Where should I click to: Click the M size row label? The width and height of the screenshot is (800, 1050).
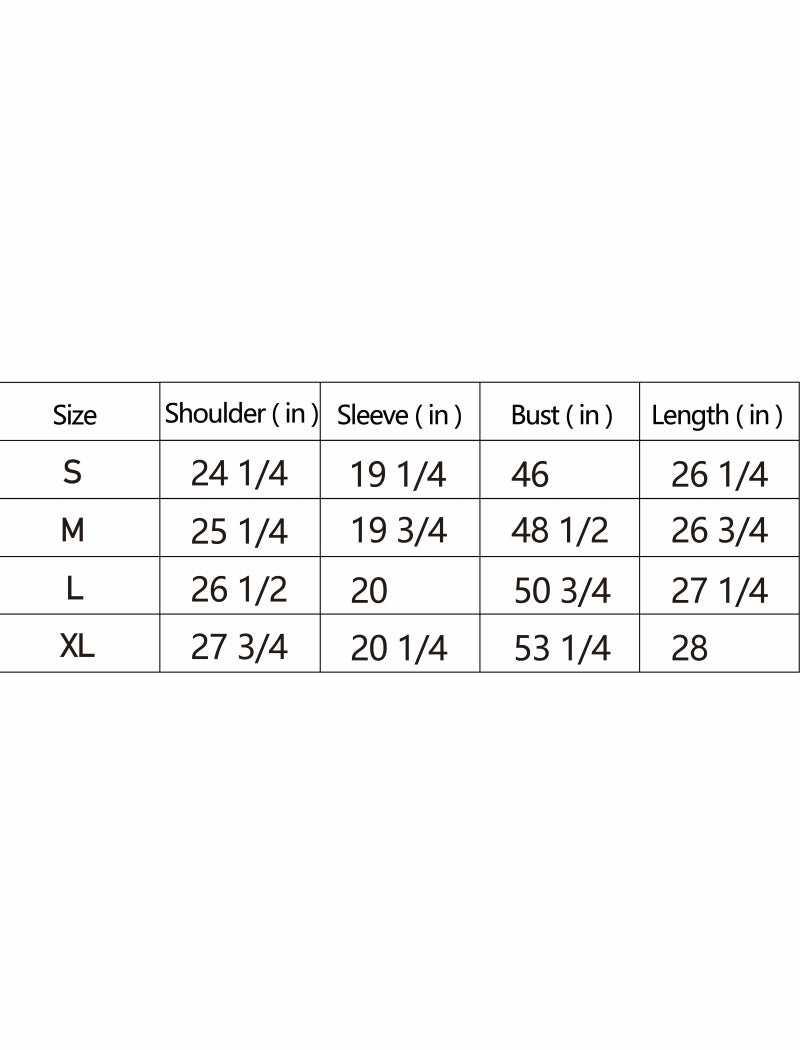tap(72, 530)
